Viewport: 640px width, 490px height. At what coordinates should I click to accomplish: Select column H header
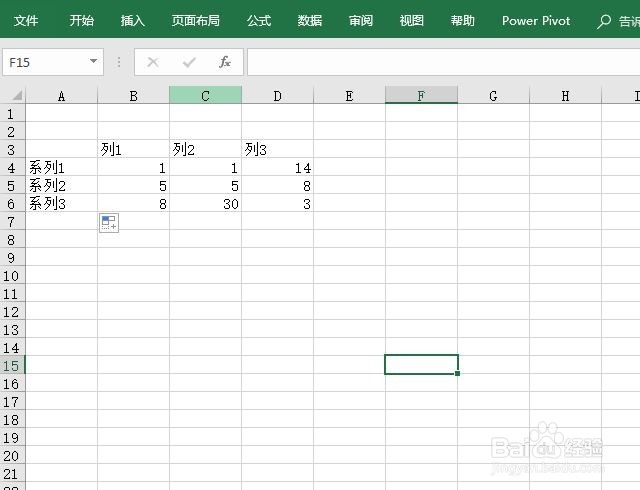click(x=565, y=96)
